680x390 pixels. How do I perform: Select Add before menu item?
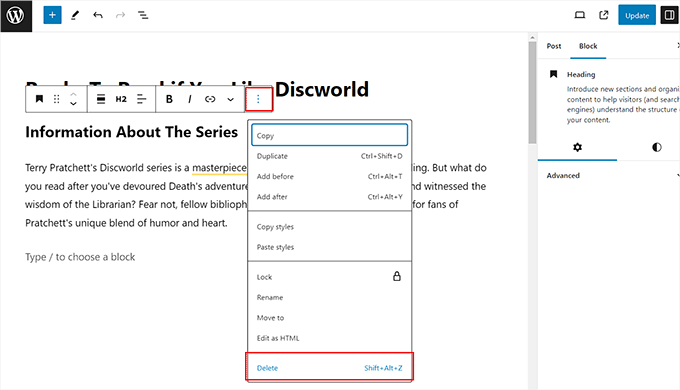pyautogui.click(x=329, y=177)
